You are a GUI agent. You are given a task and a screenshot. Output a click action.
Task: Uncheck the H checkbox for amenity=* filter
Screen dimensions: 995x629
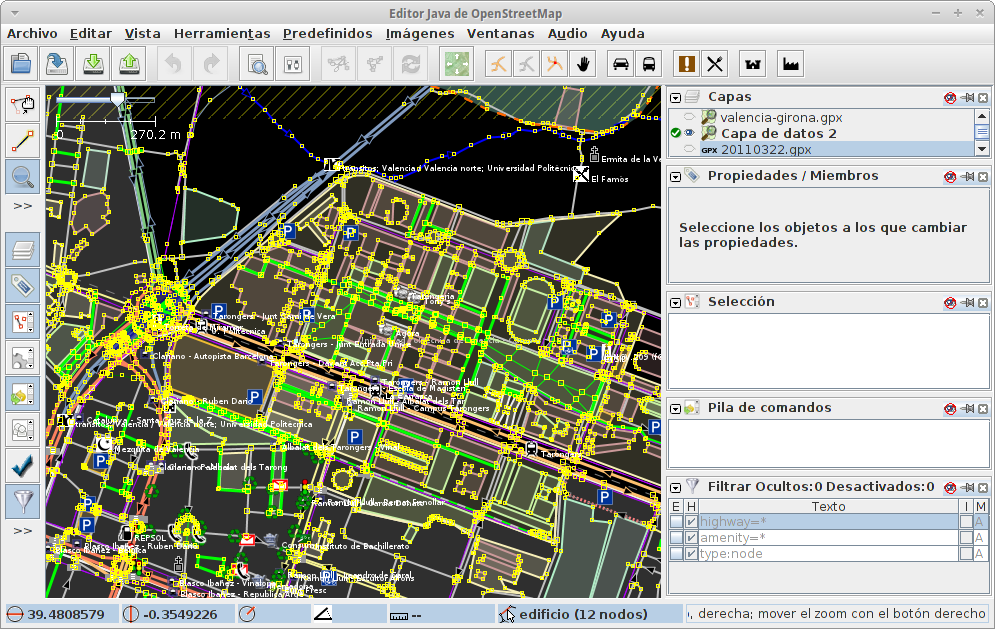click(691, 538)
